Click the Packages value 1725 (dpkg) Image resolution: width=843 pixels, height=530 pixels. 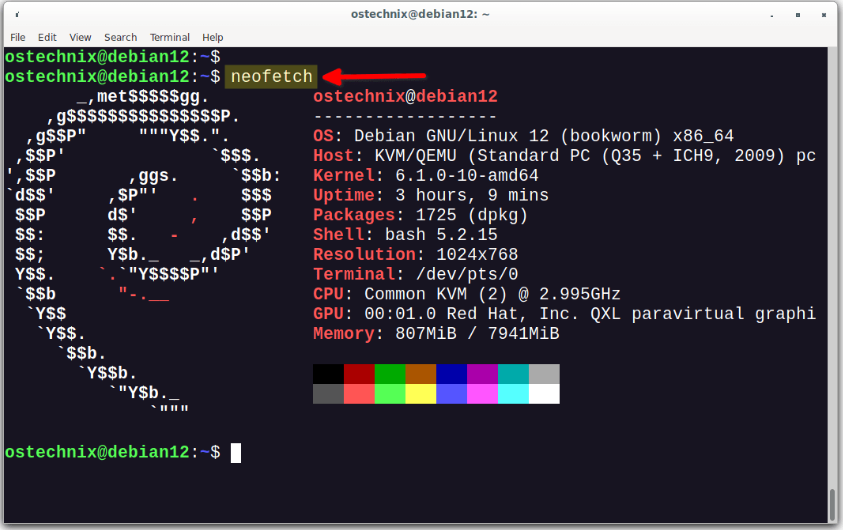point(472,215)
